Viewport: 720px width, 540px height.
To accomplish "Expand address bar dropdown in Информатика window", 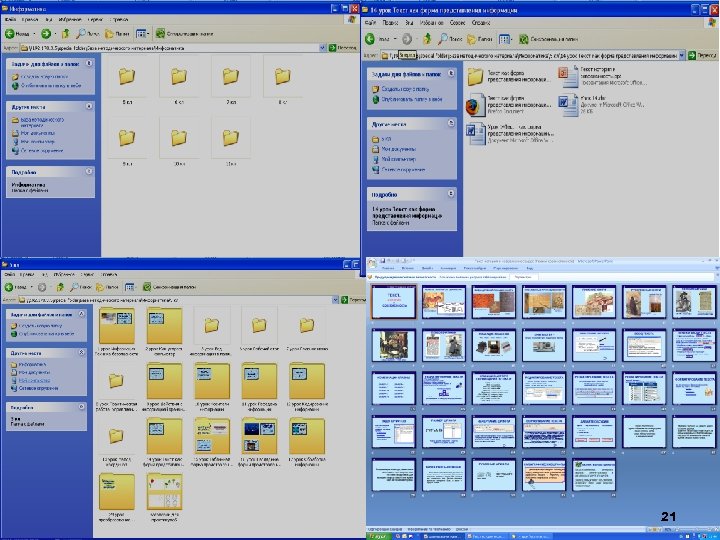I will point(322,47).
